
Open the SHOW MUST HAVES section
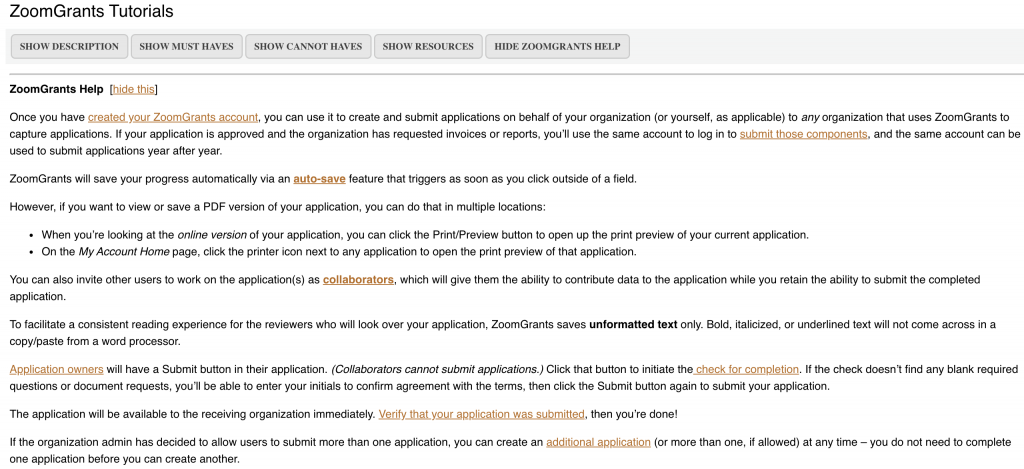186,46
